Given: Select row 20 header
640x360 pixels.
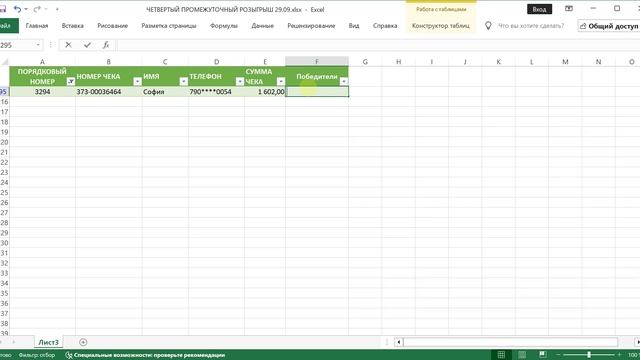Looking at the screenshot, I should click(x=4, y=142).
